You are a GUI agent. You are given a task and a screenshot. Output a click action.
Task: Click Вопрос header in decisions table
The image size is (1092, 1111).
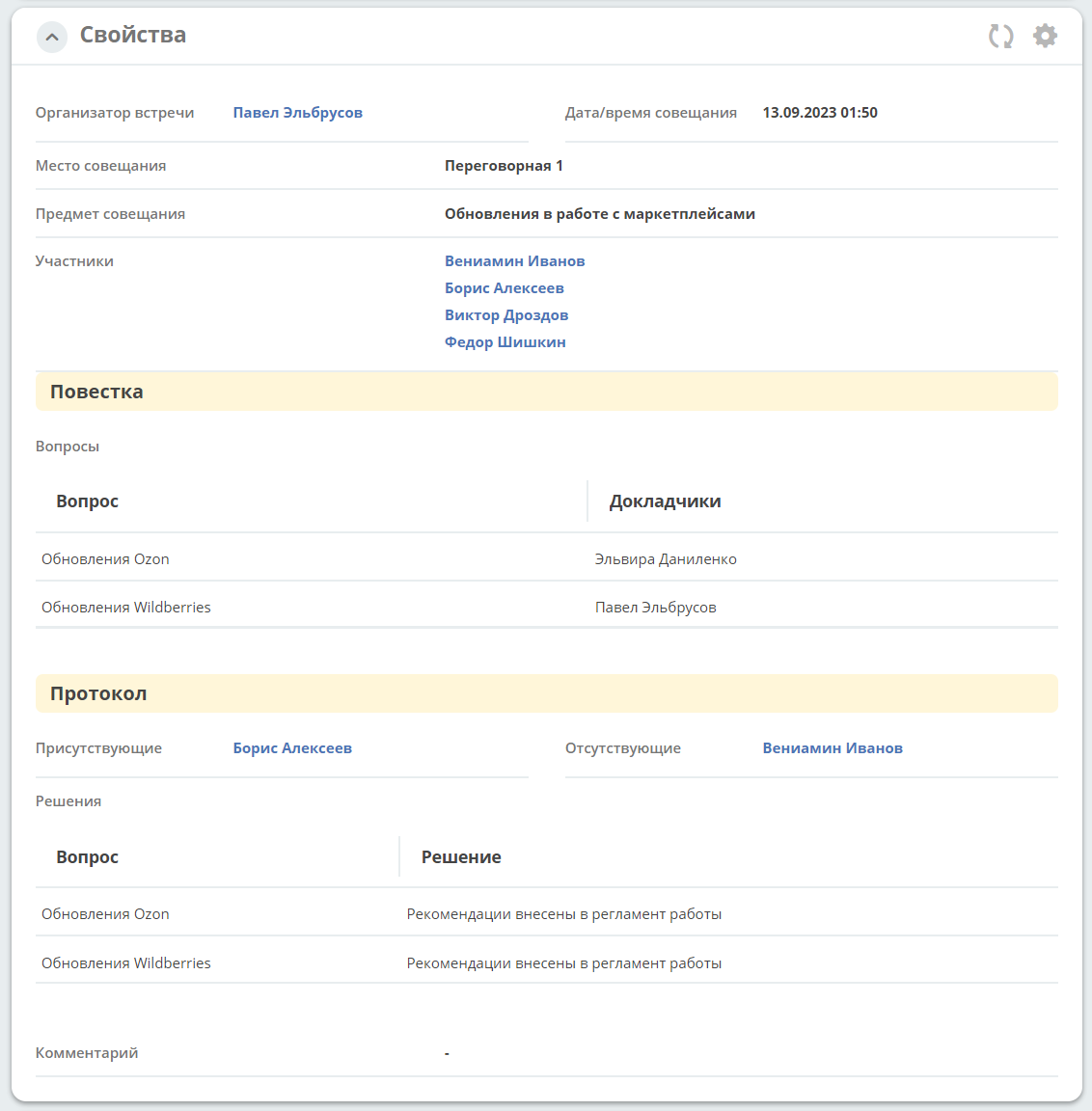pos(87,857)
